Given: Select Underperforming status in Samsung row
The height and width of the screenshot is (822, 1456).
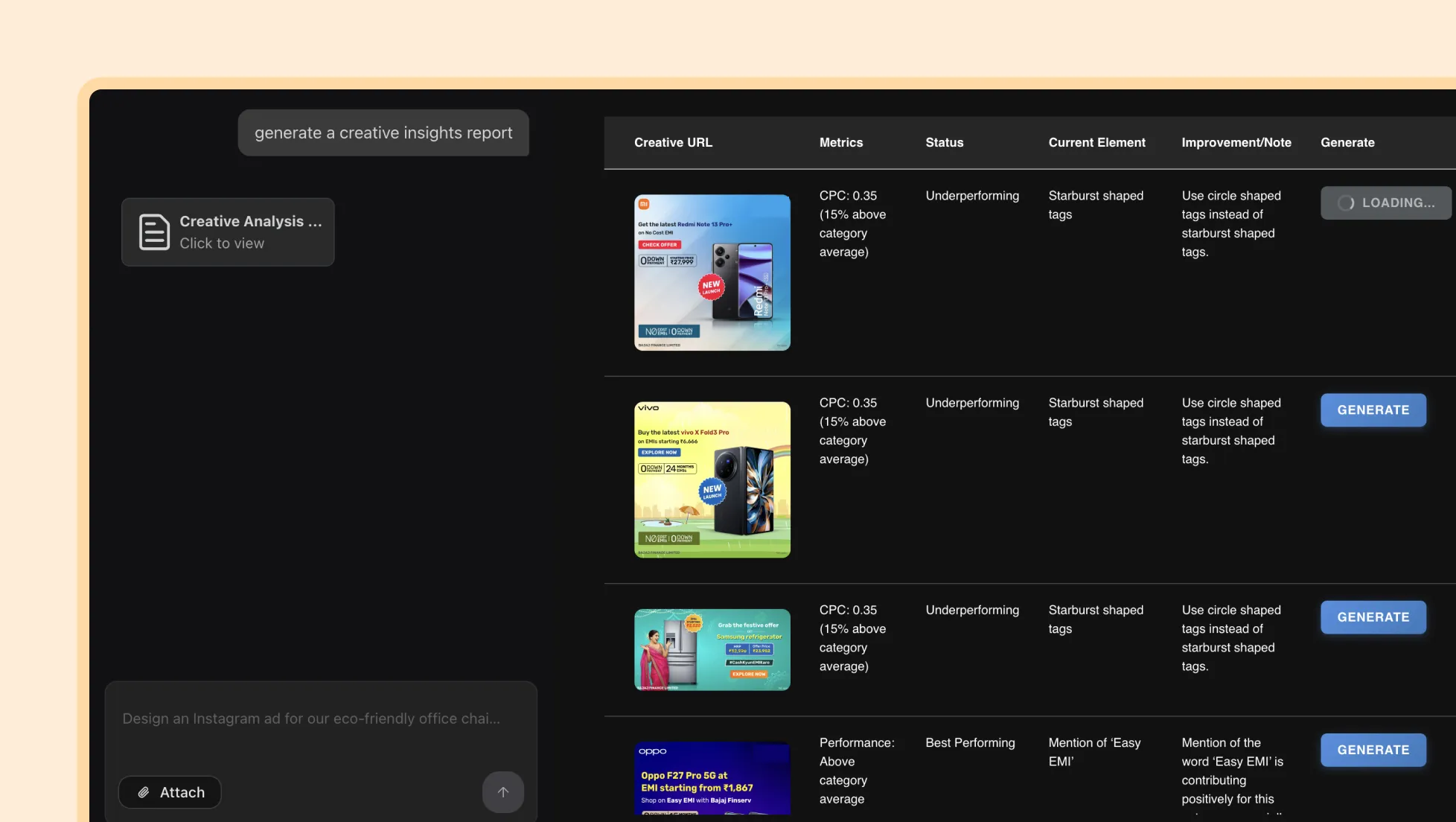Looking at the screenshot, I should (x=972, y=610).
